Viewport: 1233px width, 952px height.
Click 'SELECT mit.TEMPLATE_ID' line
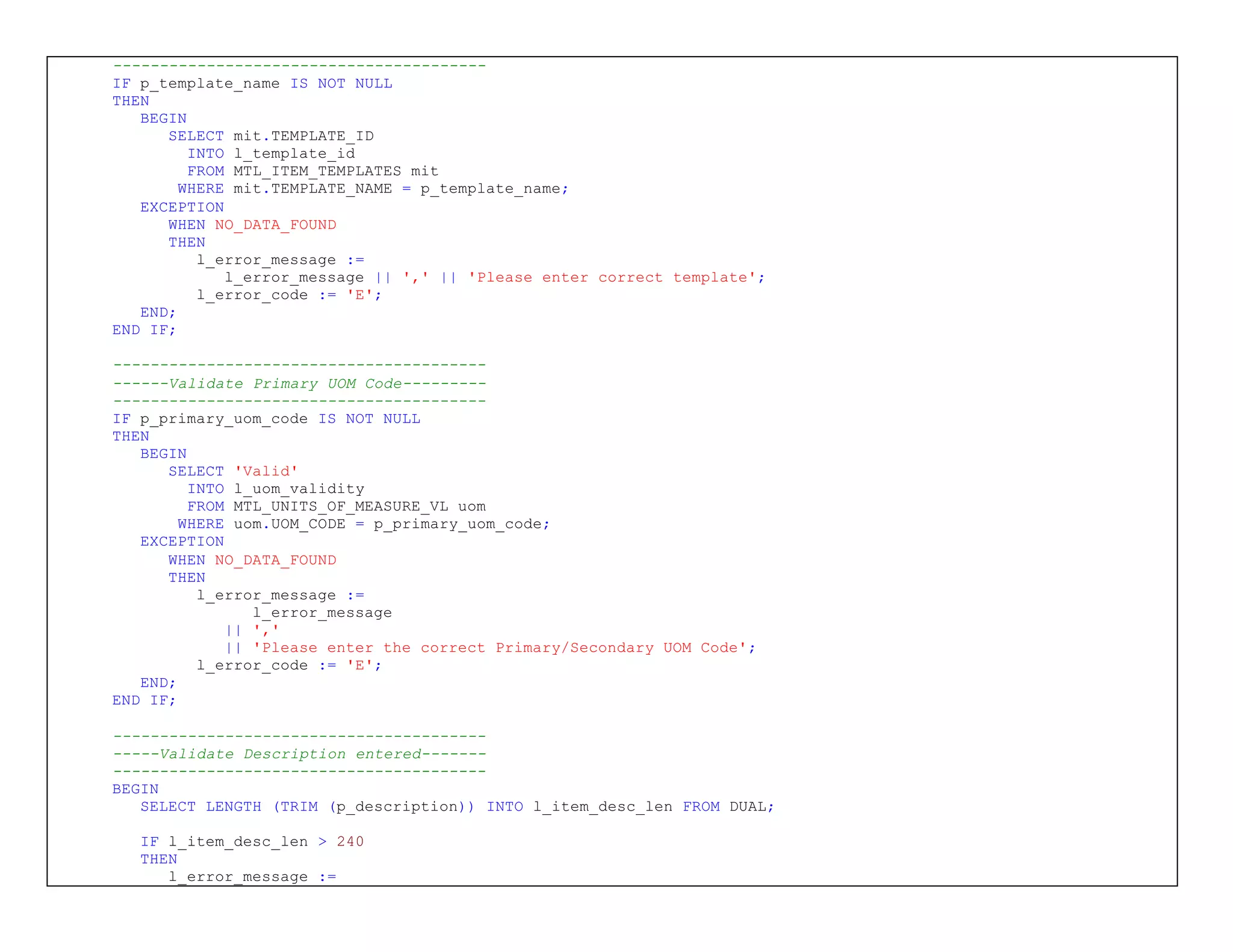(271, 136)
